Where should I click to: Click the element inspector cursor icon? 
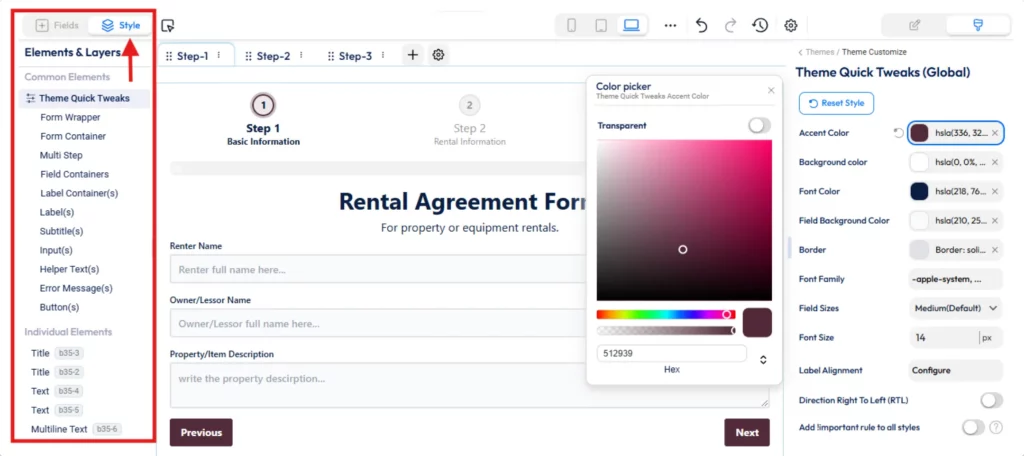point(168,26)
